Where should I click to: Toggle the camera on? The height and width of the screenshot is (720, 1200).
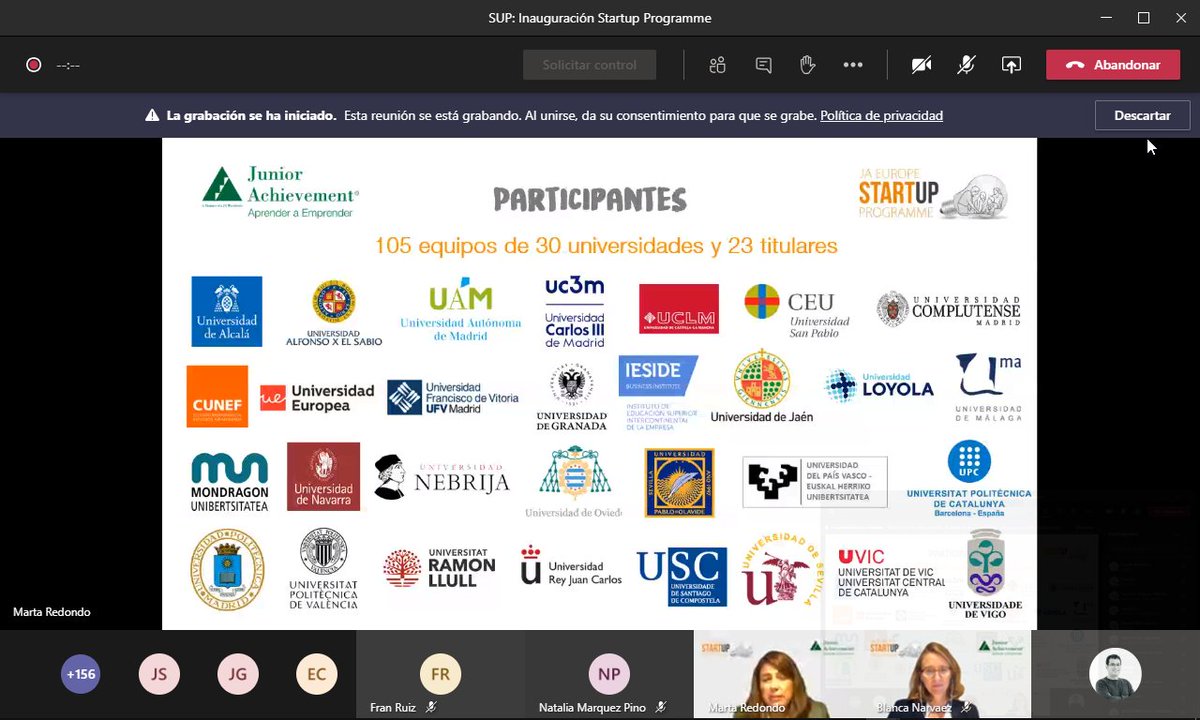921,65
